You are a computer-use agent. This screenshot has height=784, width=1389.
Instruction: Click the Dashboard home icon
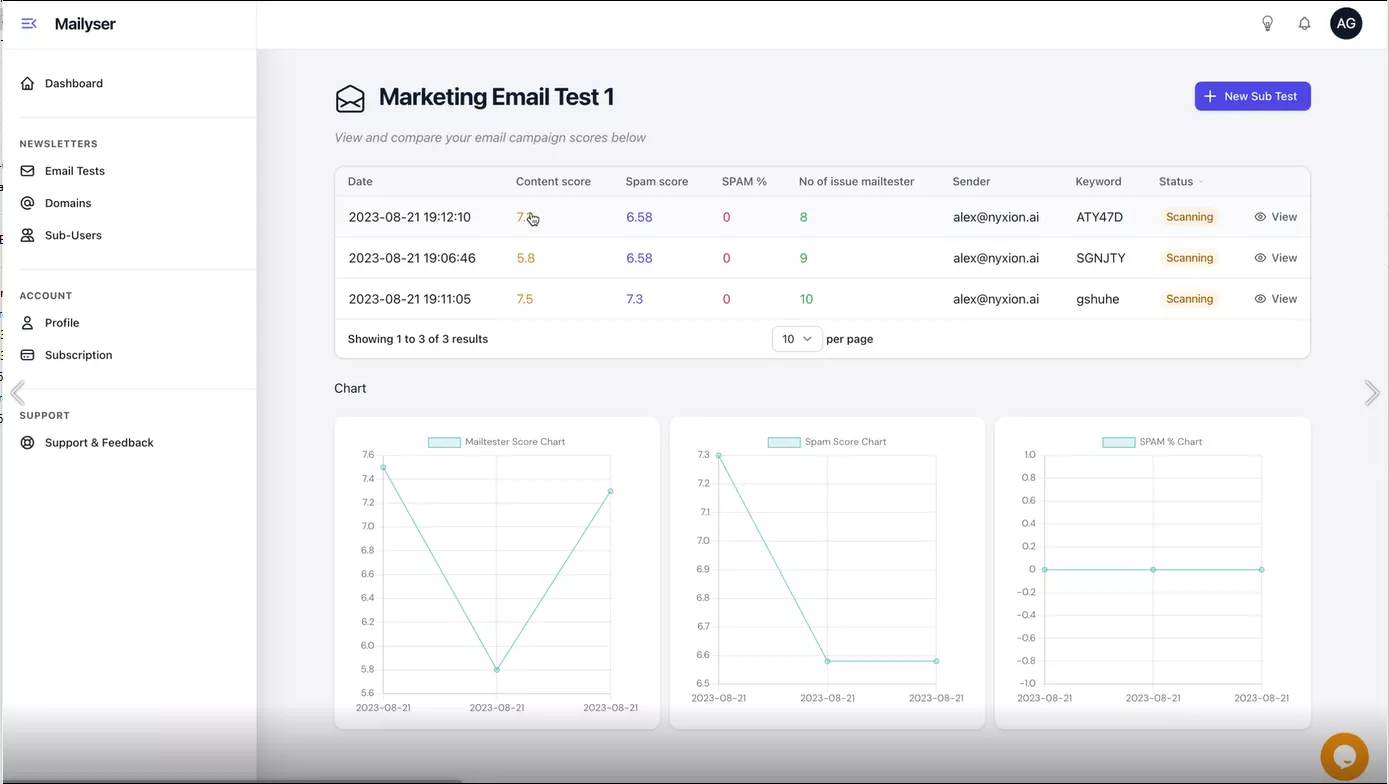click(28, 84)
